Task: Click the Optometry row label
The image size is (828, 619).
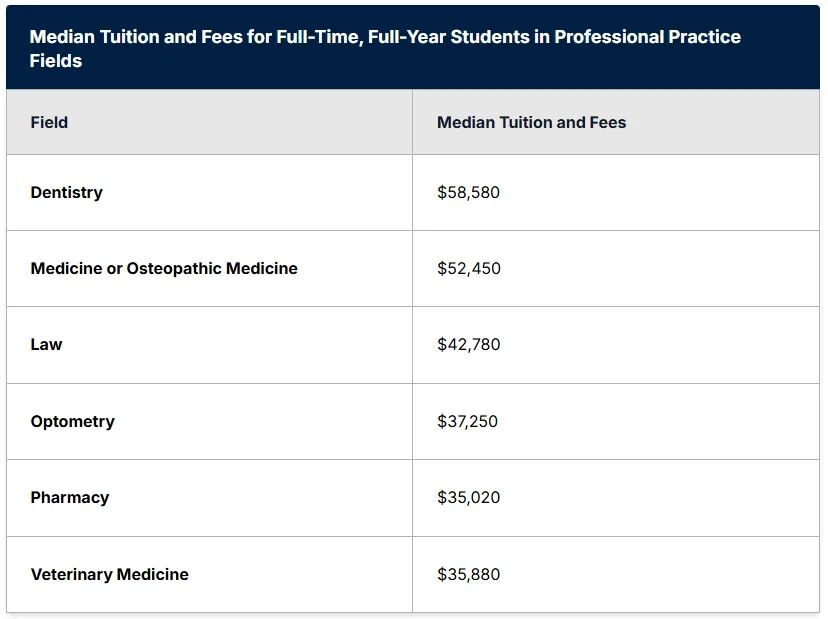Action: (72, 421)
